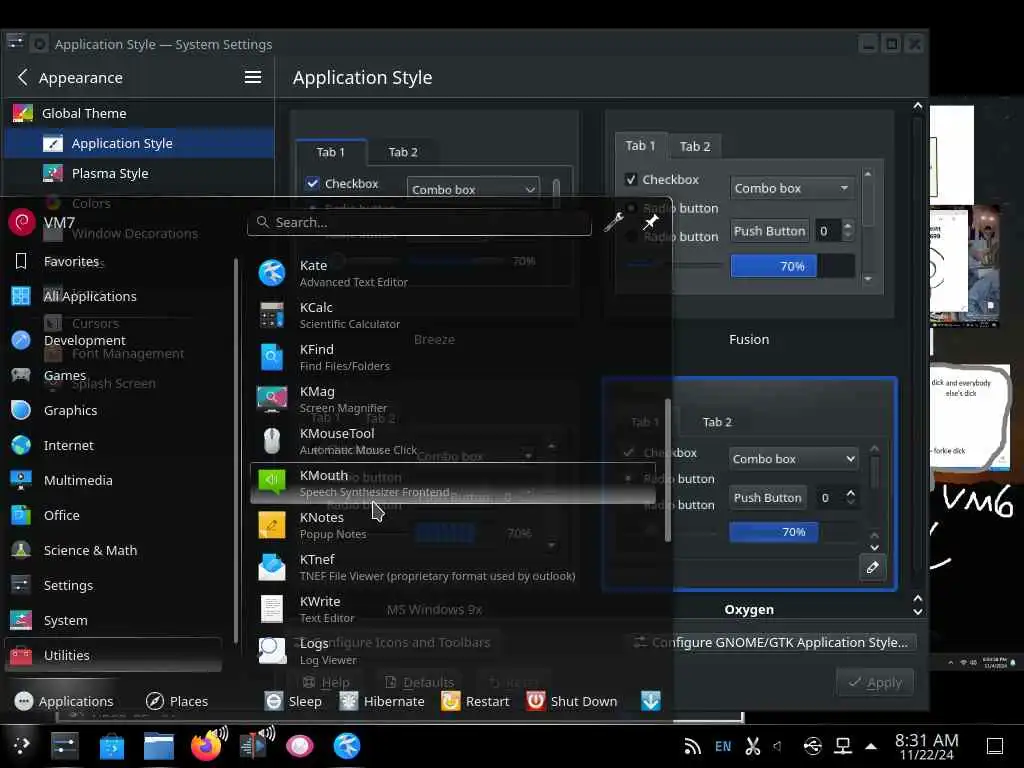Click Sleep button in launcher
The height and width of the screenshot is (768, 1024).
(x=293, y=701)
